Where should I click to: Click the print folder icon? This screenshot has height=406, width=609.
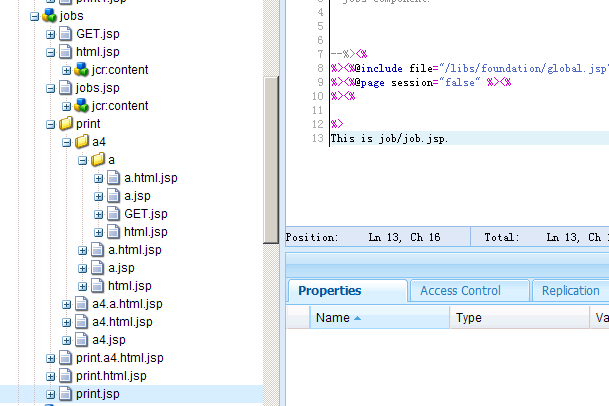click(66, 124)
